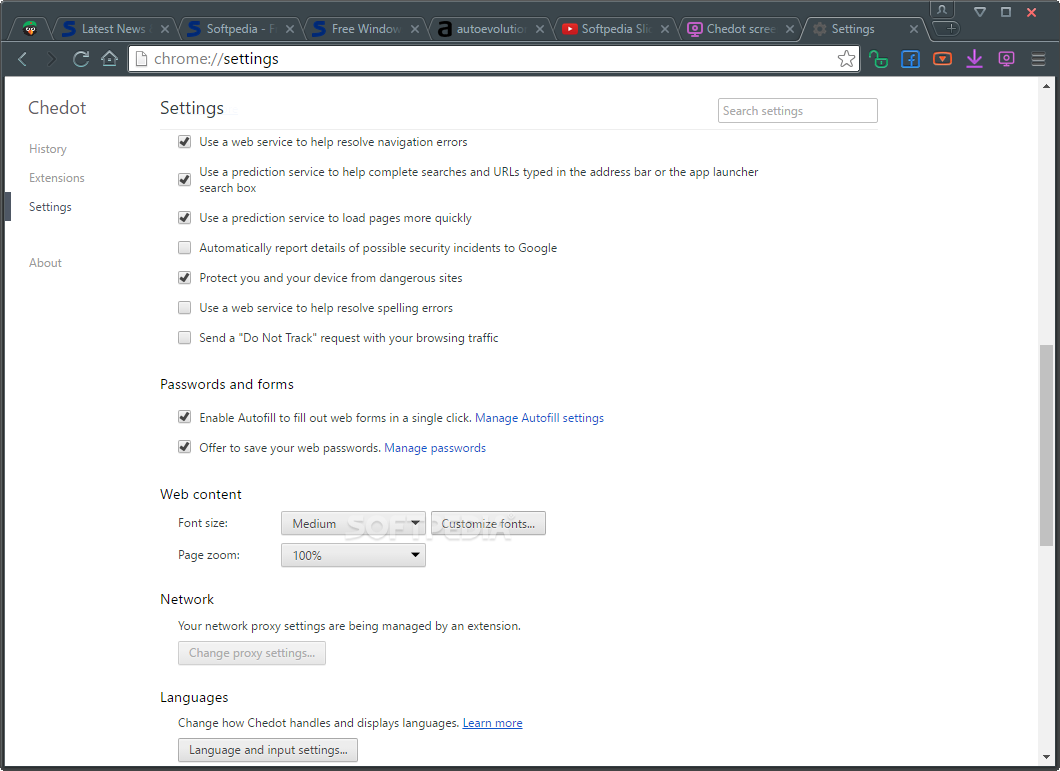Screen dimensions: 1060x771
Task: Click Manage Autofill settings link
Action: [x=539, y=418]
